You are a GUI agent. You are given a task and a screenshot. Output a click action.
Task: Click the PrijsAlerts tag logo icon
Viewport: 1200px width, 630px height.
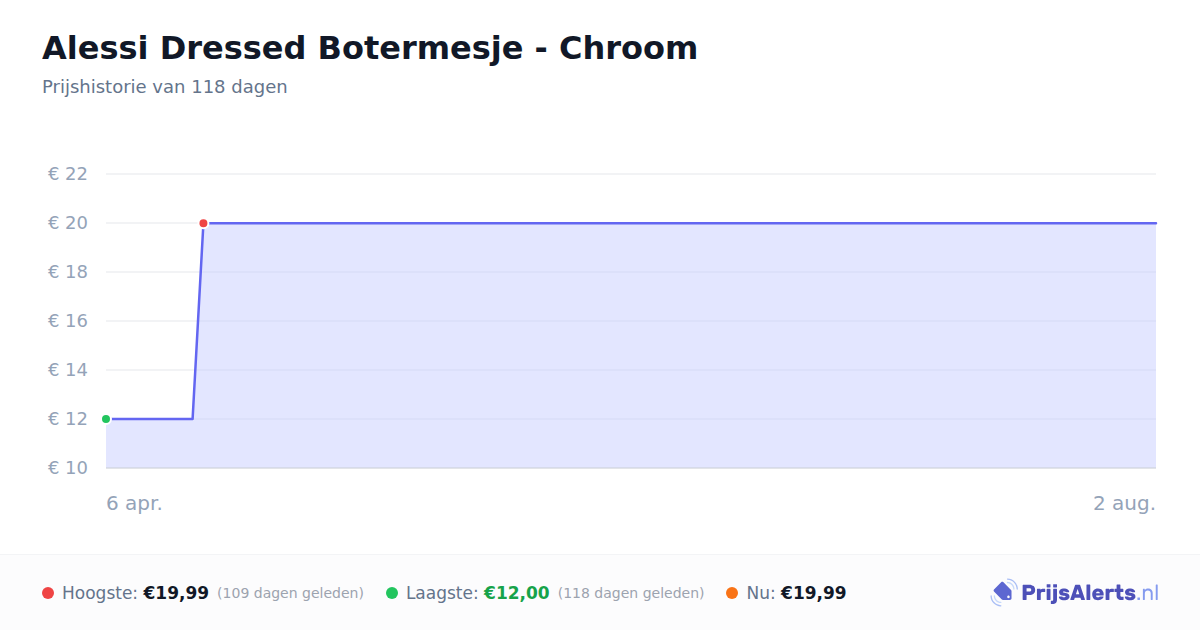click(x=1003, y=593)
